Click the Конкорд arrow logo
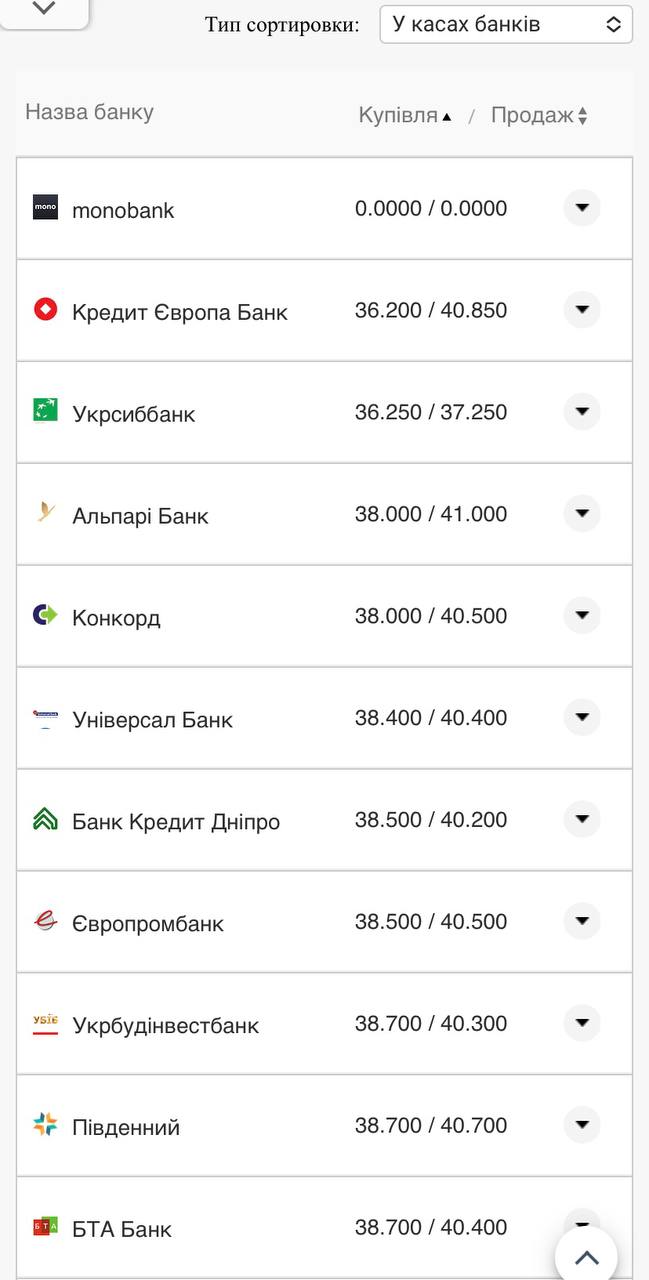The width and height of the screenshot is (649, 1280). tap(44, 616)
